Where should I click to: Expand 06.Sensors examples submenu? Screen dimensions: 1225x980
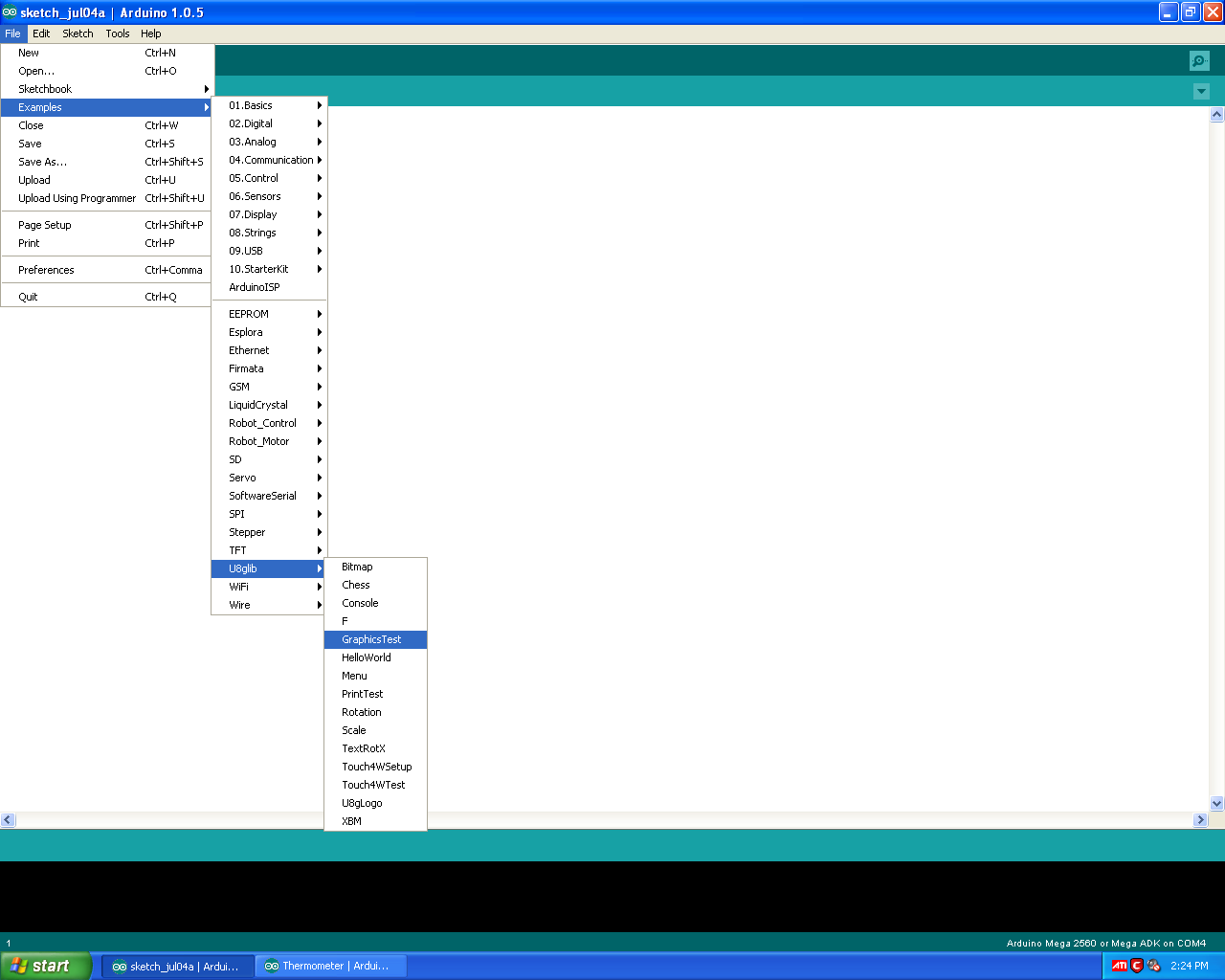[269, 196]
